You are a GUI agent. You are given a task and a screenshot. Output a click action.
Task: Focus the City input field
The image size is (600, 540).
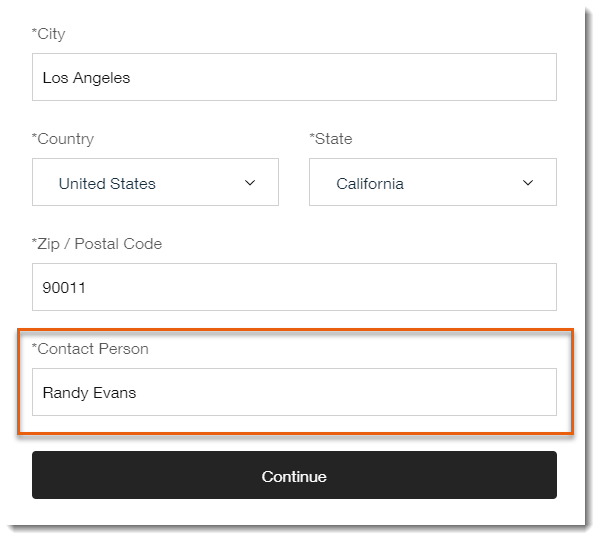coord(294,77)
